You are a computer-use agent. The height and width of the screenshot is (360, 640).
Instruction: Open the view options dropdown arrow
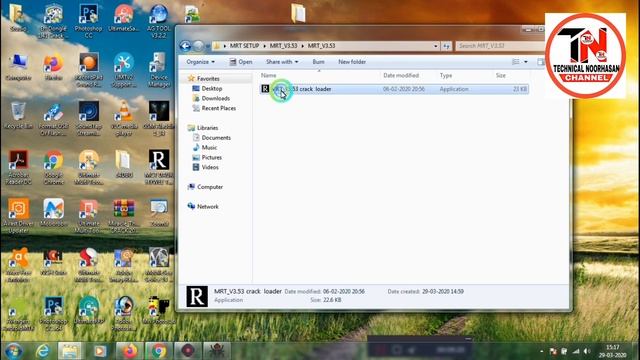pyautogui.click(x=526, y=62)
